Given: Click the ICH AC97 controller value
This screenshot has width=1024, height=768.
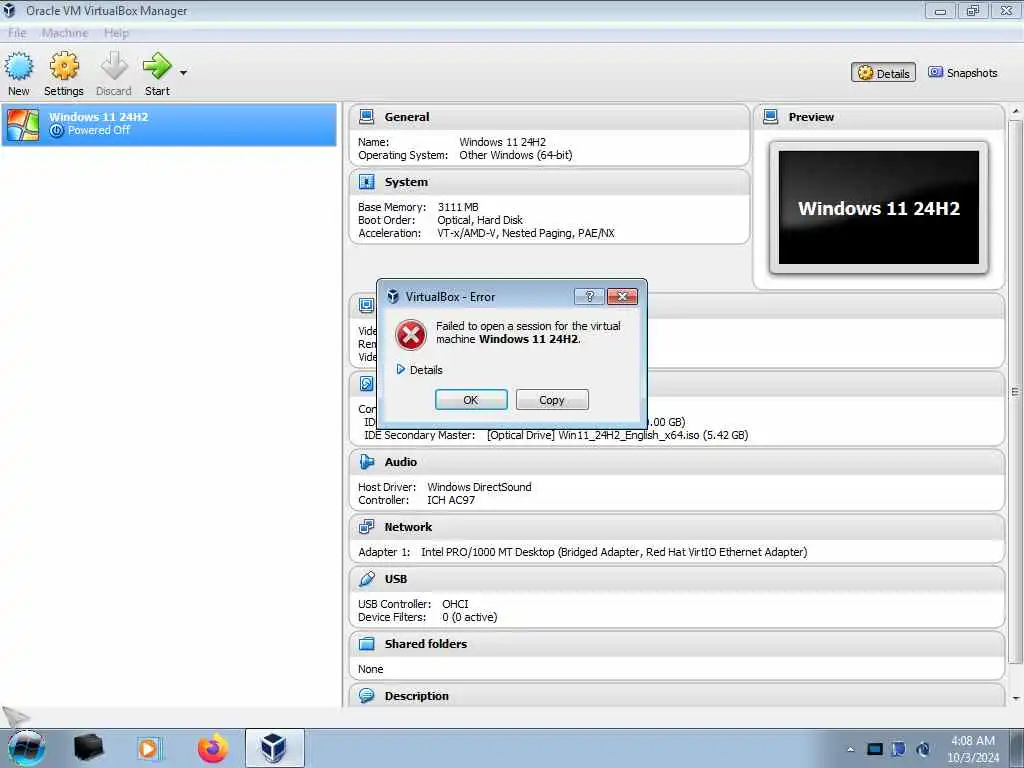Looking at the screenshot, I should [x=451, y=500].
